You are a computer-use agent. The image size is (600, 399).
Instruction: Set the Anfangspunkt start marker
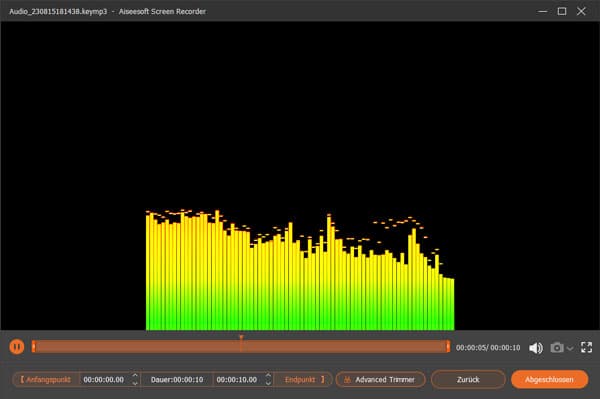click(46, 379)
